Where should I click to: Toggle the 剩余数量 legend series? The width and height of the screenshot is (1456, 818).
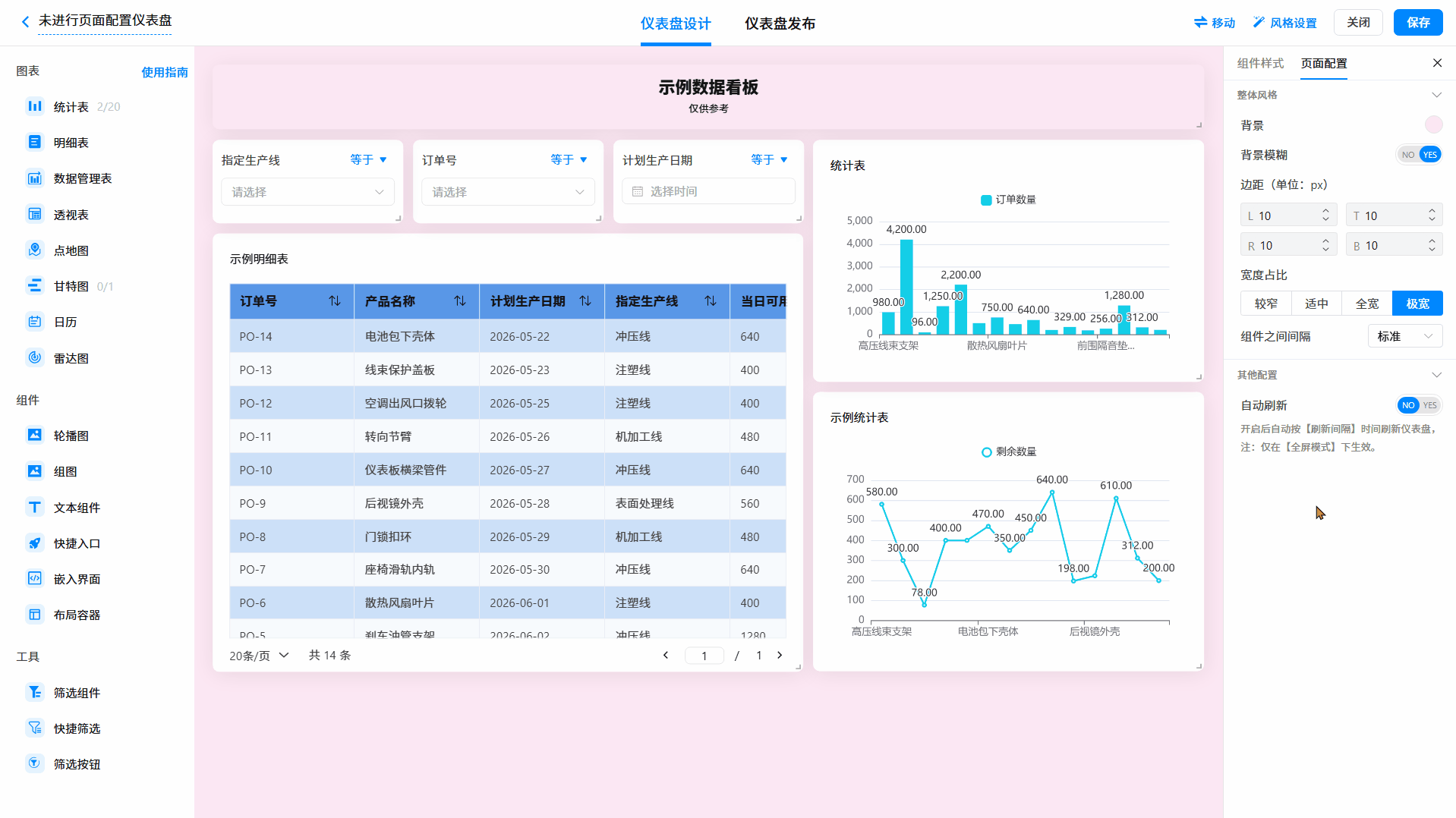pyautogui.click(x=1008, y=451)
